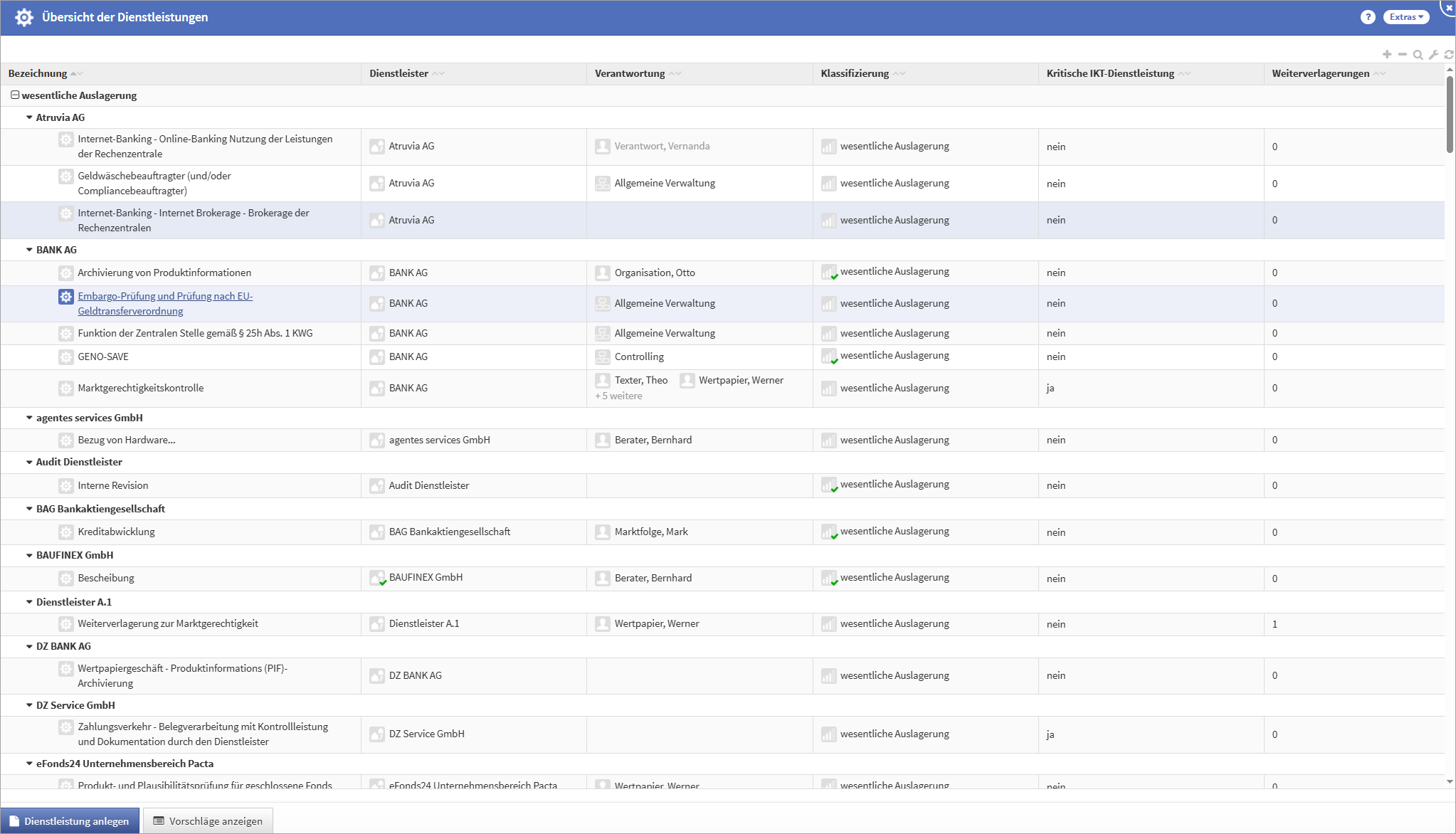Collapse the Atruvia AG group

click(29, 117)
